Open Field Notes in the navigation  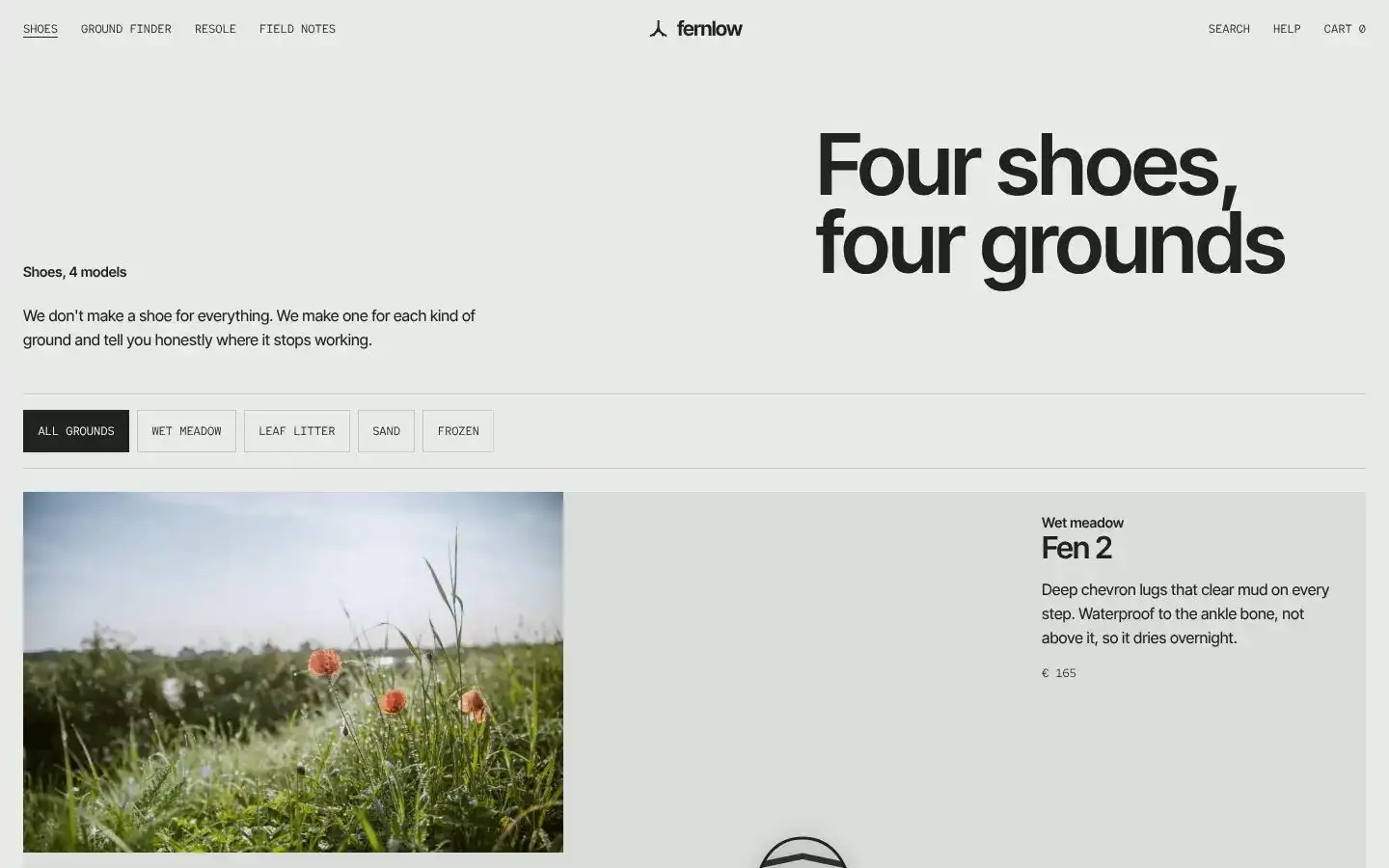297,29
